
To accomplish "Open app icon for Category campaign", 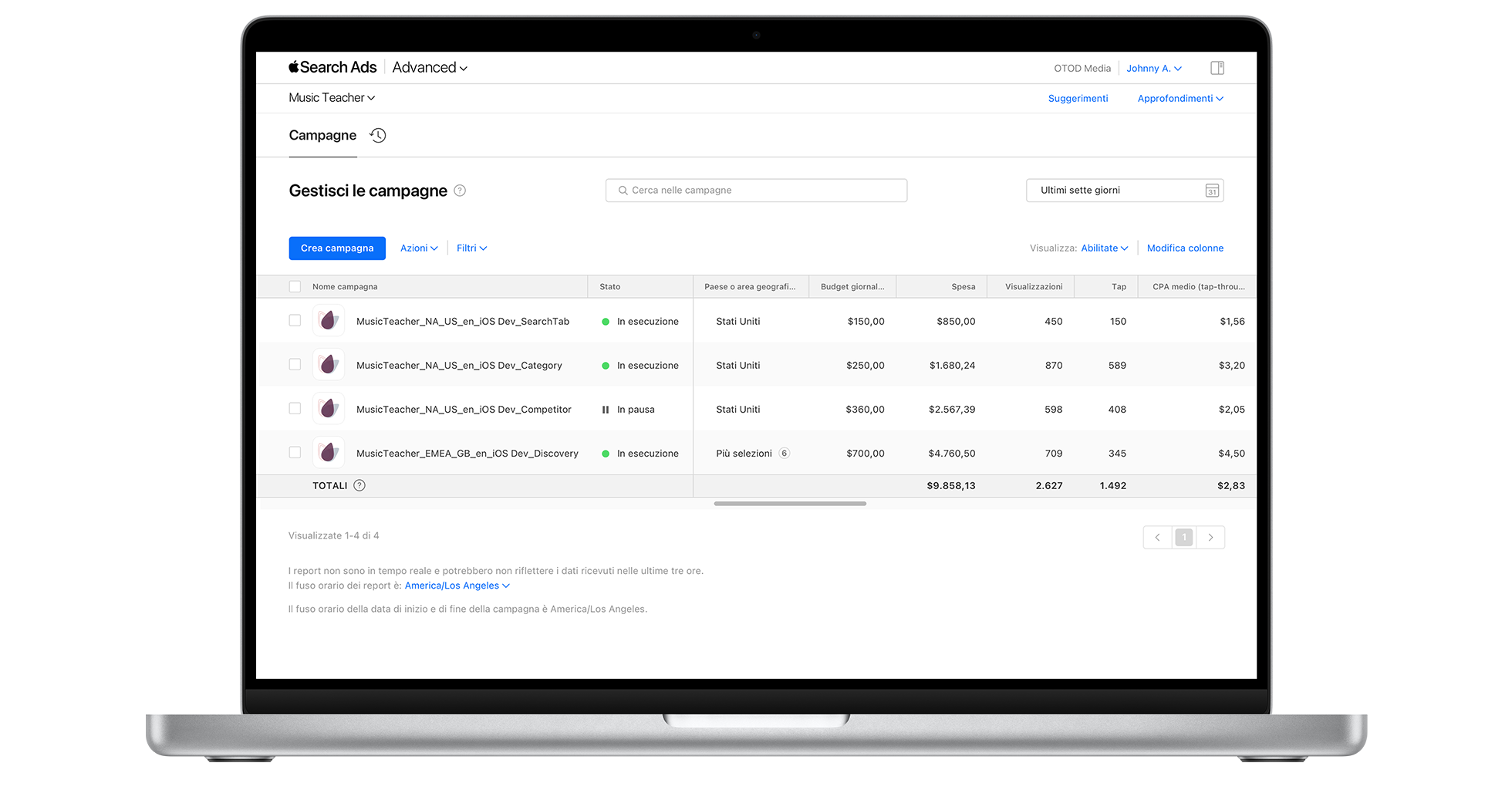I will (x=329, y=364).
